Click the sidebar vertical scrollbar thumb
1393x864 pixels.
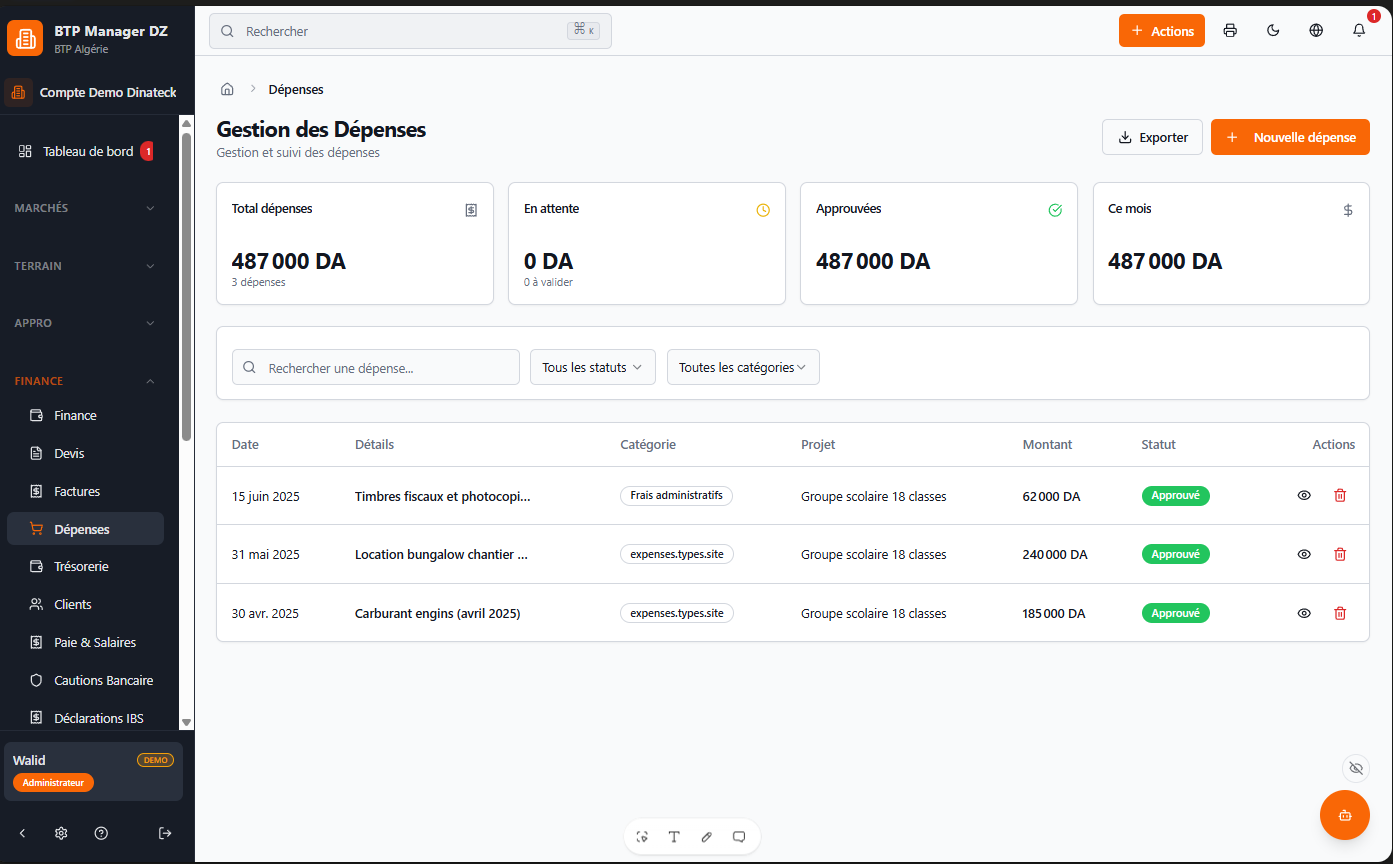pos(186,287)
